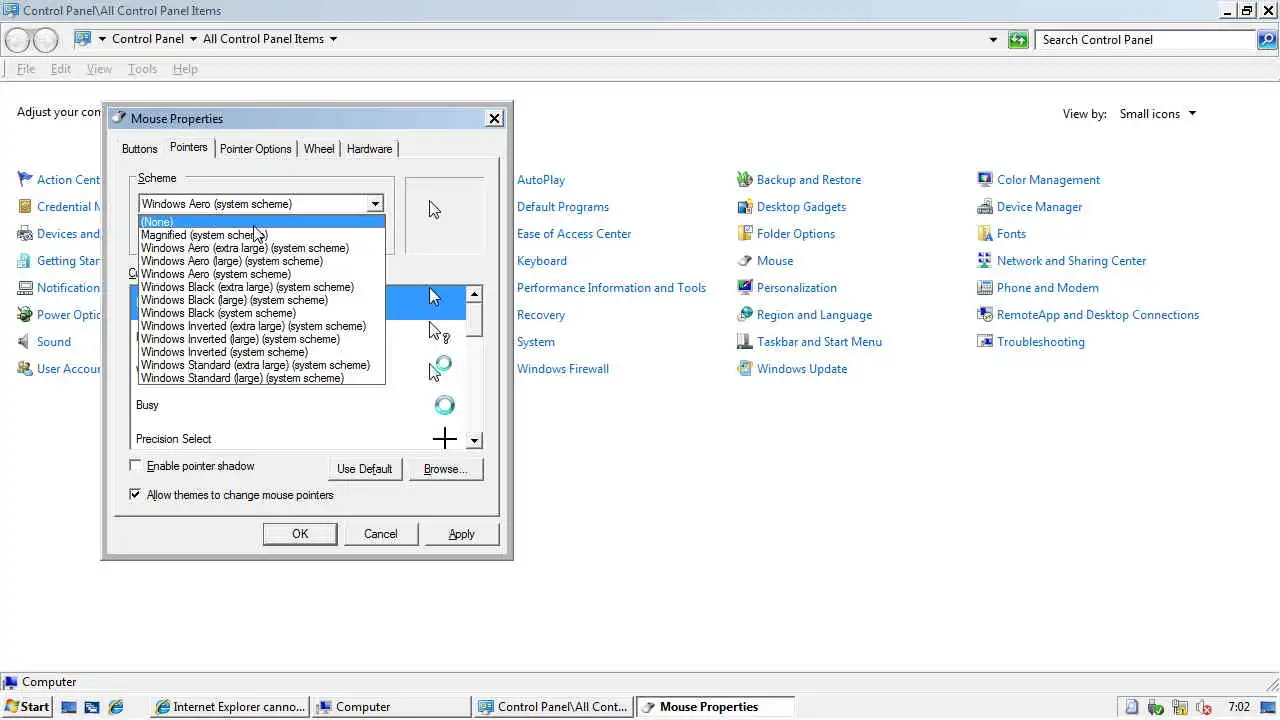Open the Edit menu
The image size is (1280, 720).
[61, 69]
